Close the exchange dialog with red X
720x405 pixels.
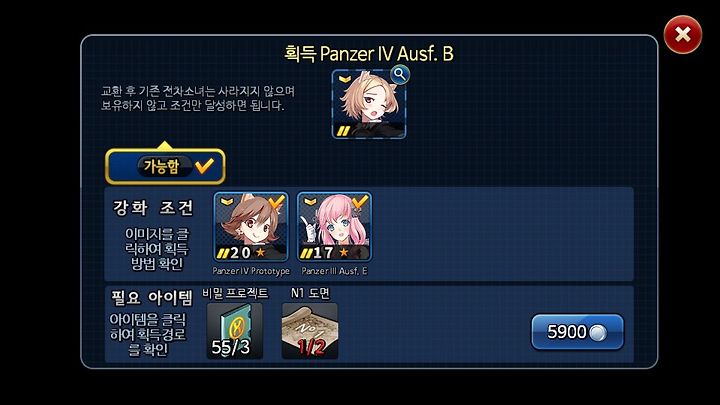683,34
